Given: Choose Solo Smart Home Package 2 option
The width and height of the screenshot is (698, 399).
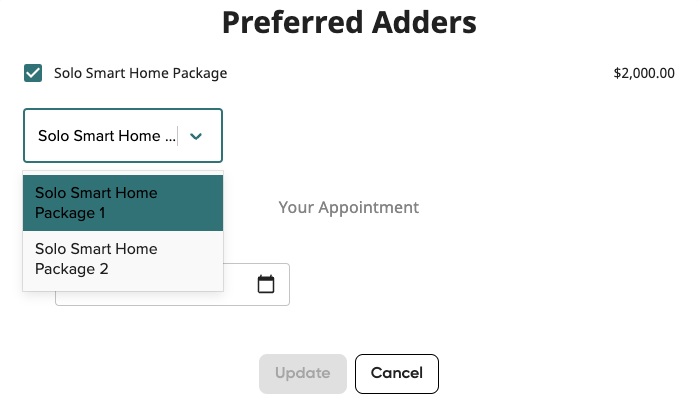Looking at the screenshot, I should pyautogui.click(x=123, y=259).
